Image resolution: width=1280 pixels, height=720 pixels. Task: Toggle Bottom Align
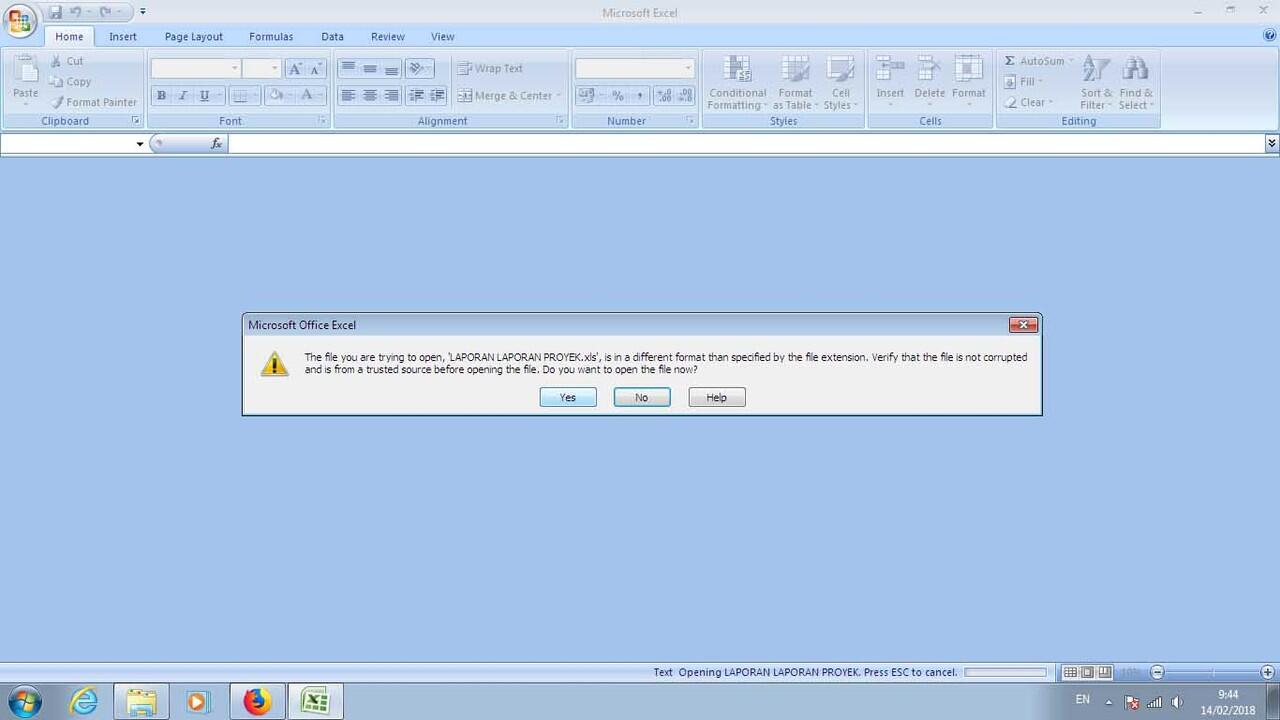(x=392, y=69)
